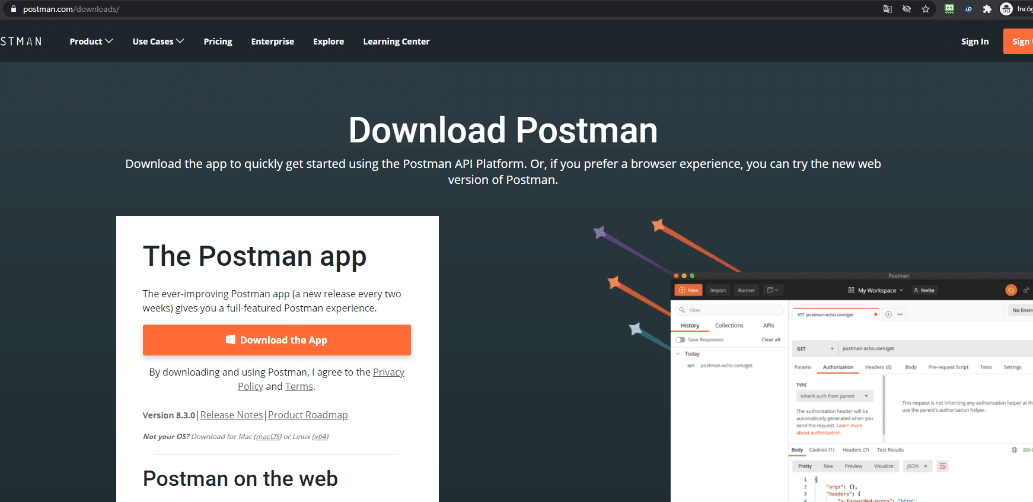Open the Enterprise page
The height and width of the screenshot is (502, 1033).
[x=273, y=42]
